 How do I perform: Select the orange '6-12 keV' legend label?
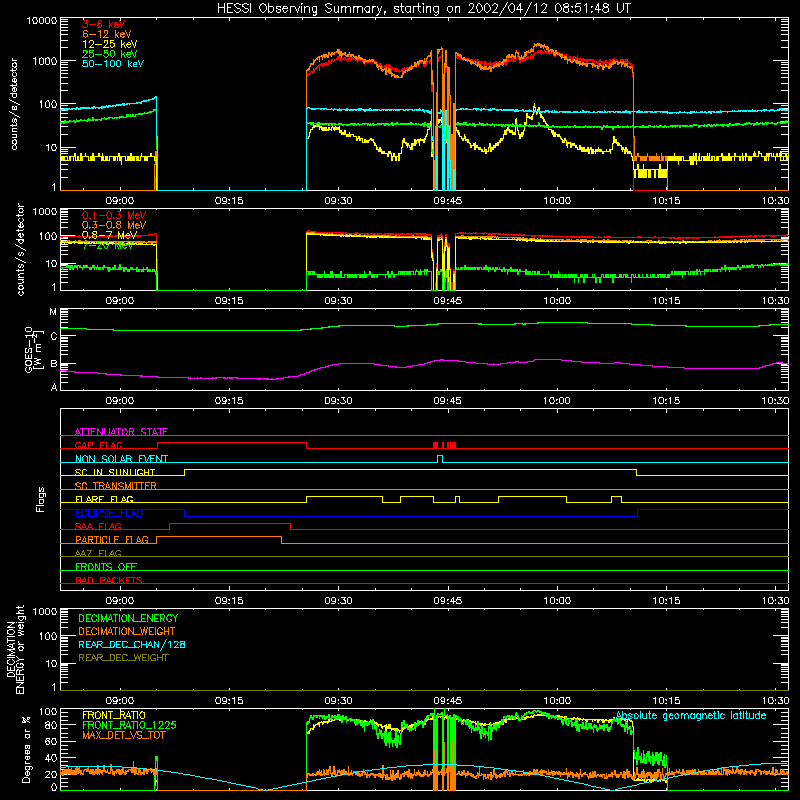coord(107,34)
